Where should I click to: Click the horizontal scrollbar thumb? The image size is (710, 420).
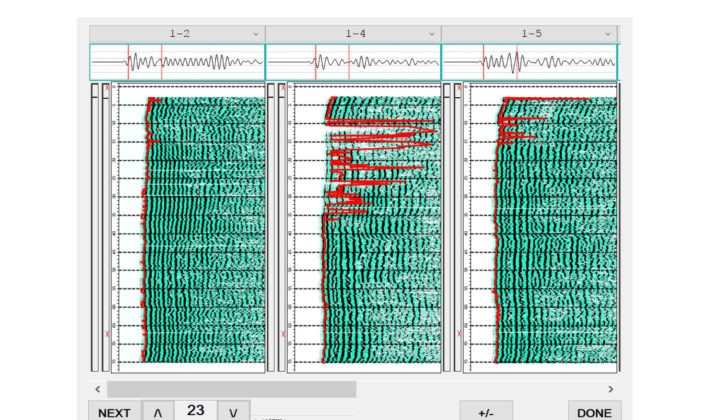tap(231, 389)
